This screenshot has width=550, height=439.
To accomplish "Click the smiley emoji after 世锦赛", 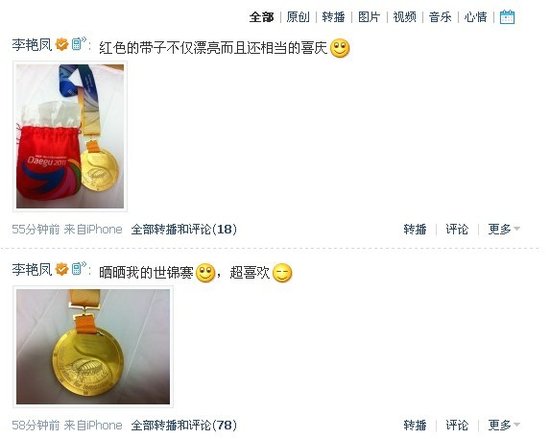I will point(205,272).
